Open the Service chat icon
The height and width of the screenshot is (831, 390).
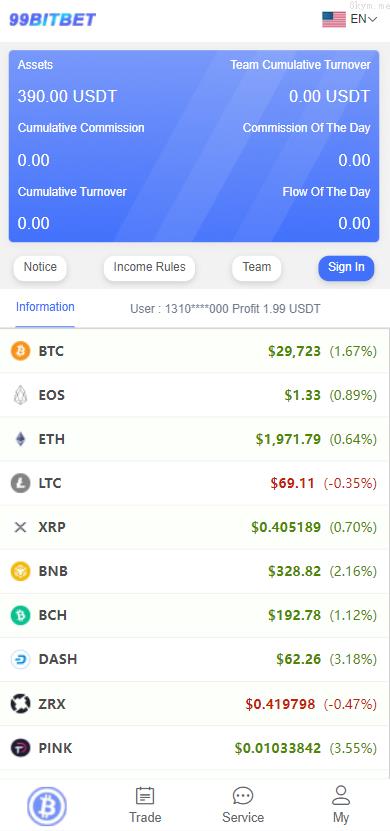coord(243,795)
